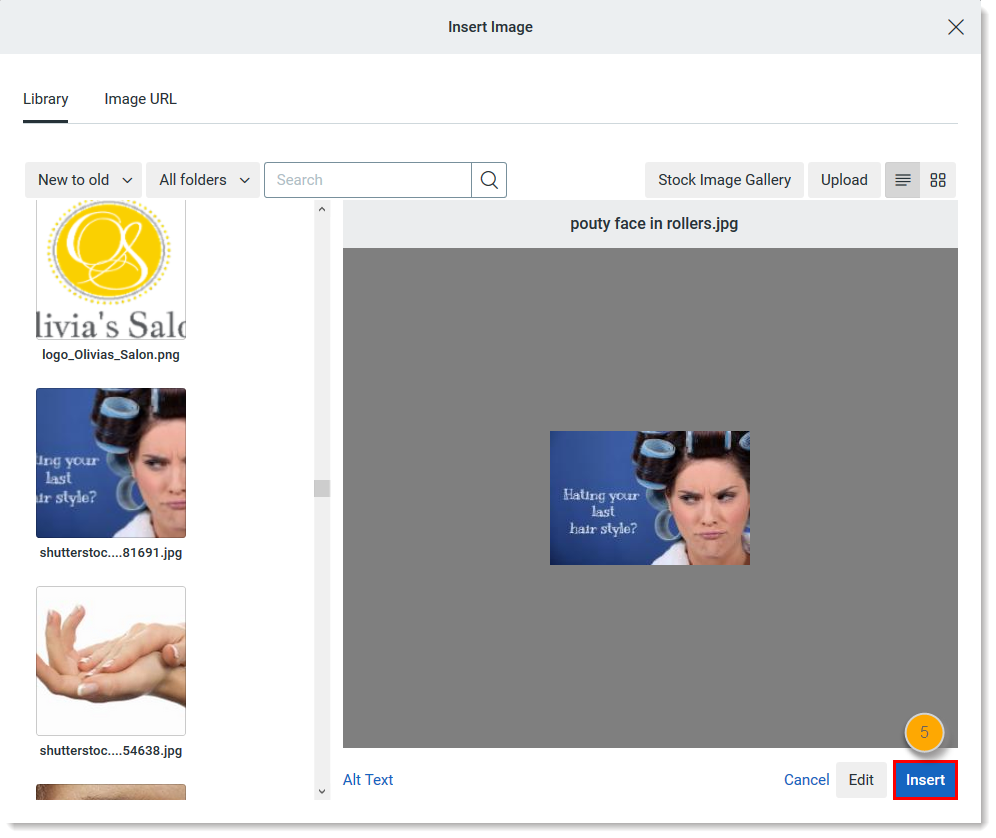Image resolution: width=996 pixels, height=838 pixels.
Task: Click the Edit button
Action: click(x=861, y=780)
